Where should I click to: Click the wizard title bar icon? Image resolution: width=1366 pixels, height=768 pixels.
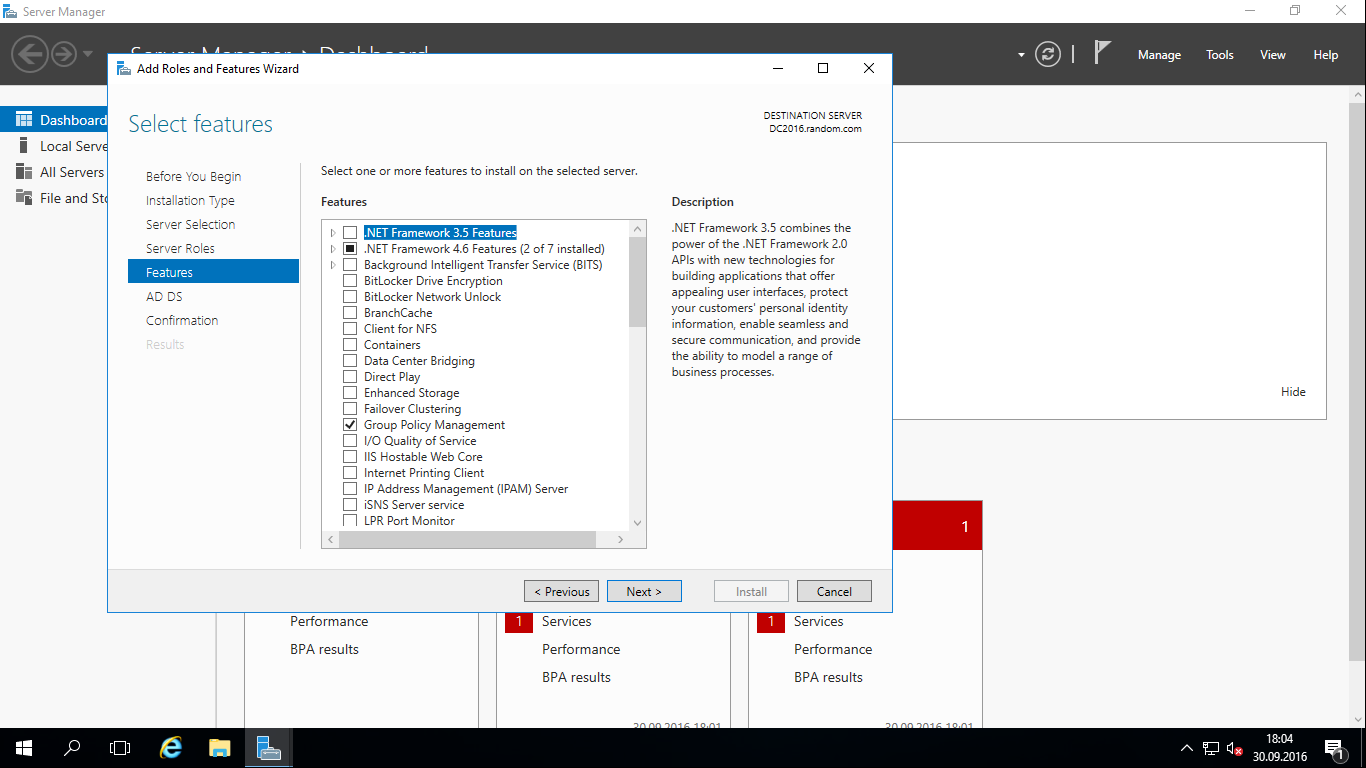tap(123, 68)
